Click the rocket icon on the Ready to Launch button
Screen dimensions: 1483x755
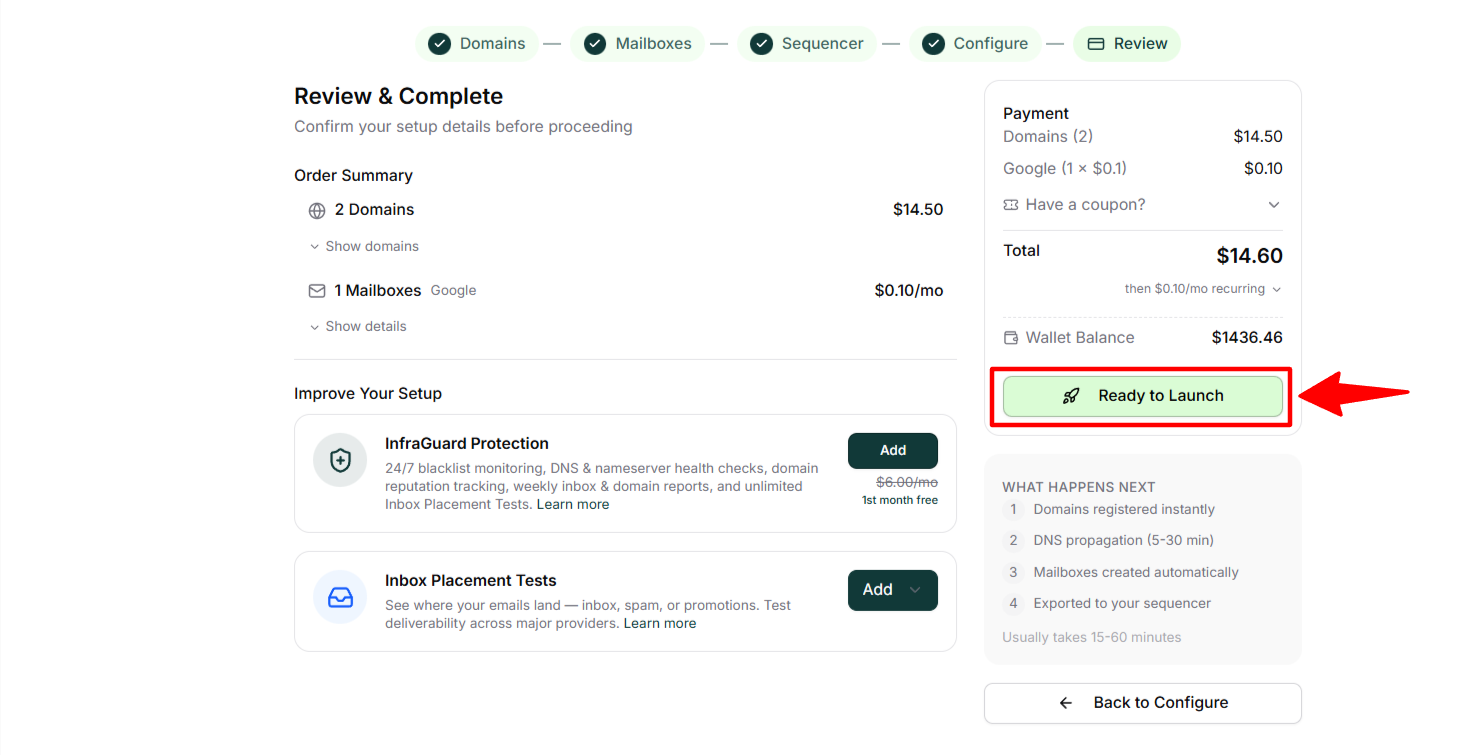point(1071,396)
